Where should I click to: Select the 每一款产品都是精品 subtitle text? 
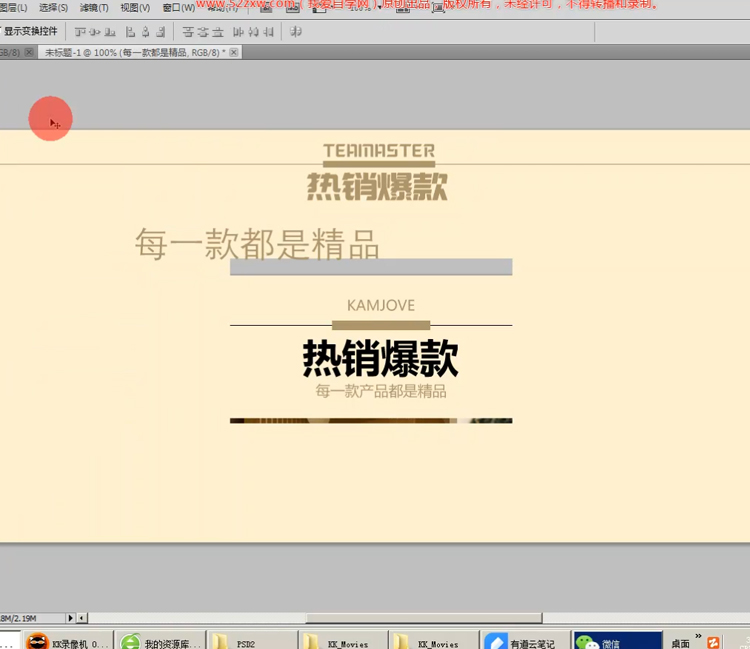[x=381, y=391]
